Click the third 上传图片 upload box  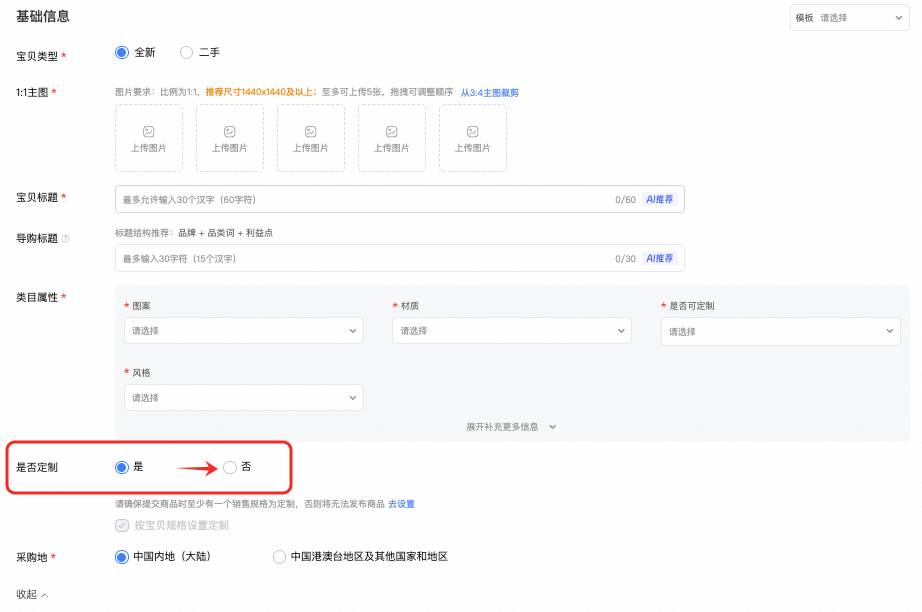(311, 138)
